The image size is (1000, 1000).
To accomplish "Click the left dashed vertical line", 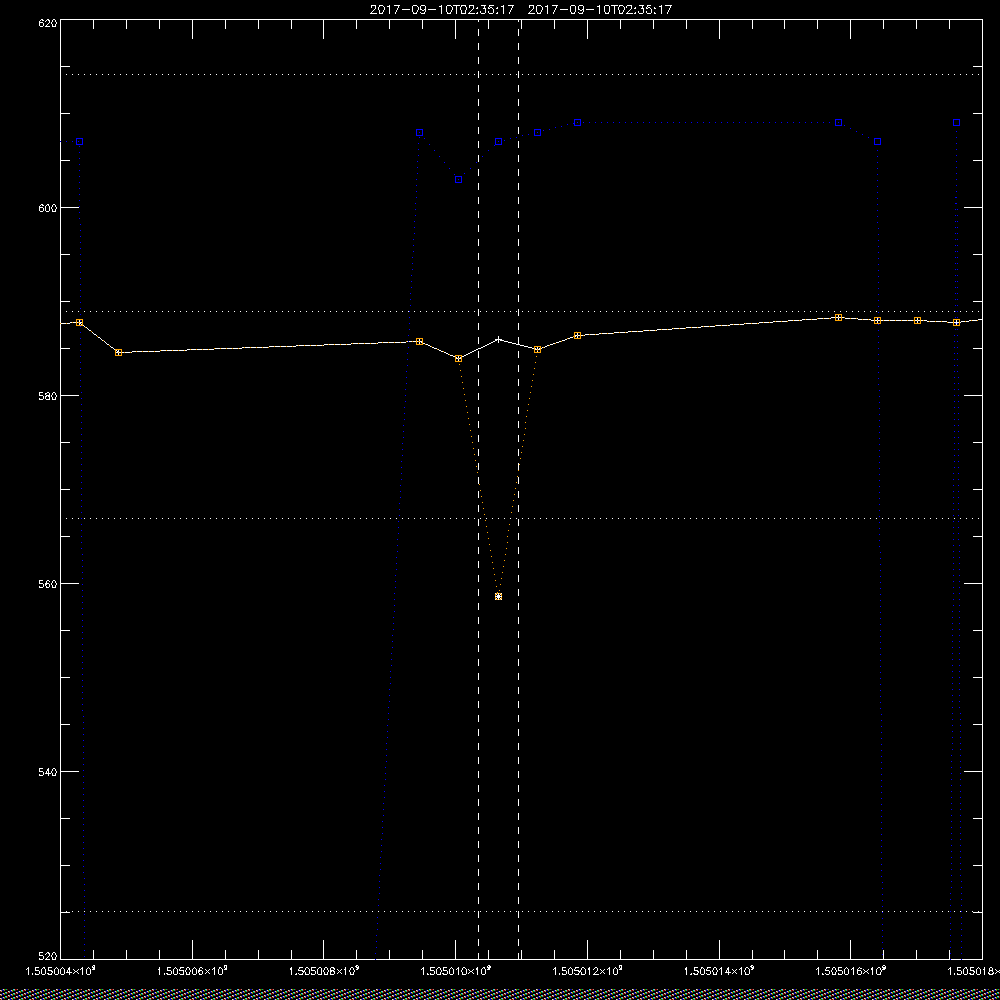I will click(x=478, y=489).
